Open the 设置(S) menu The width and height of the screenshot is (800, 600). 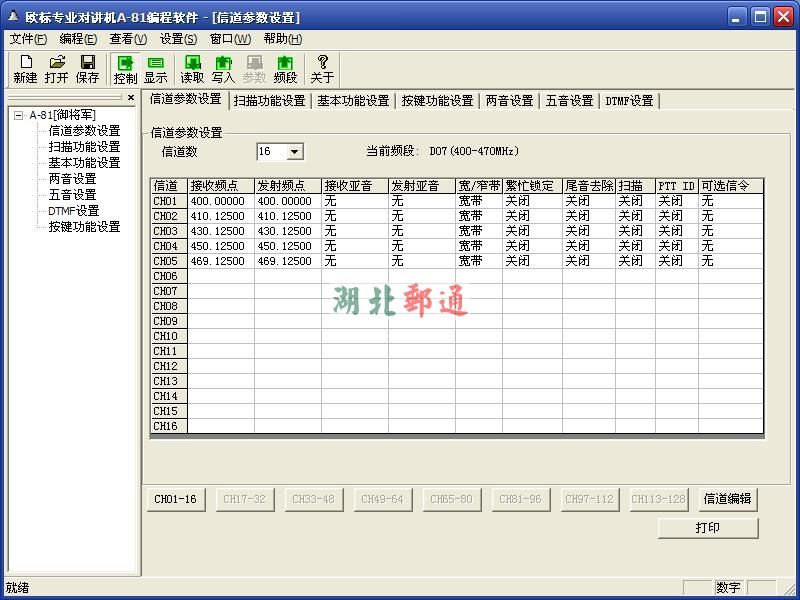[x=178, y=39]
